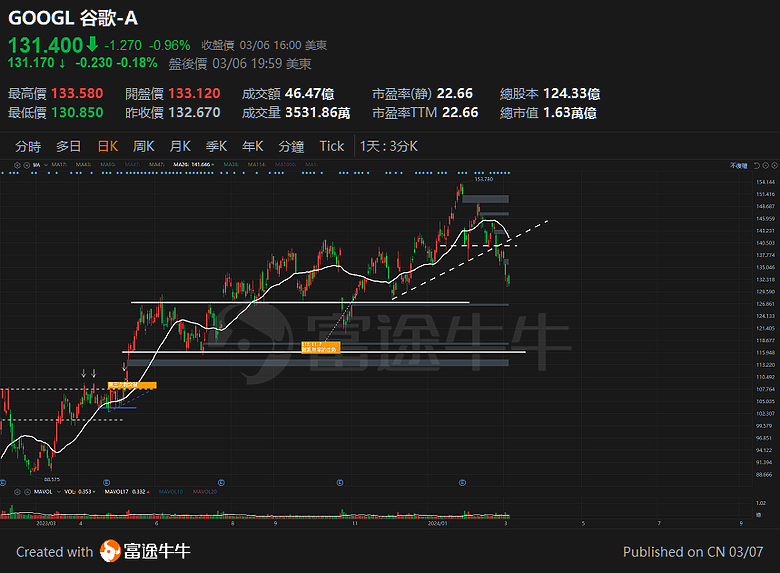Click the 開盤價 133.120 value
Image resolution: width=780 pixels, height=573 pixels.
click(x=195, y=94)
